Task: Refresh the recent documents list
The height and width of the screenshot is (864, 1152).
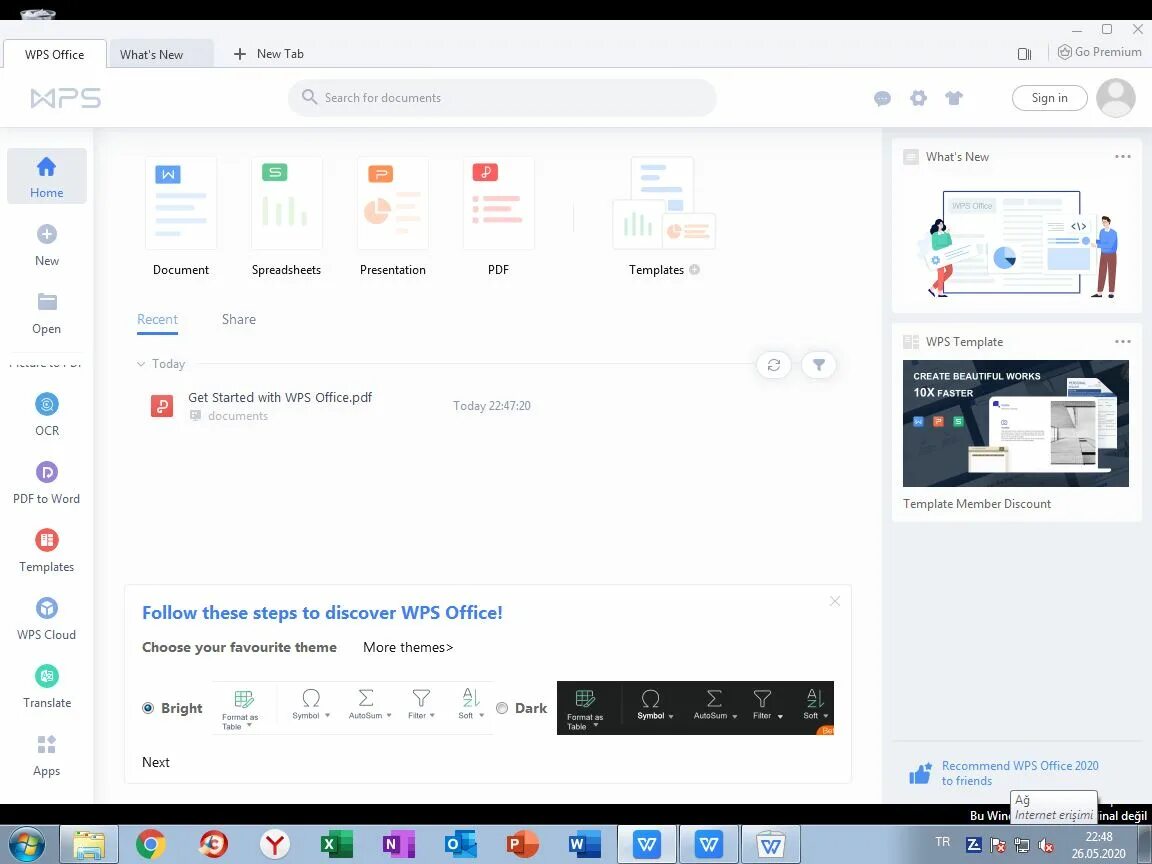Action: tap(774, 365)
